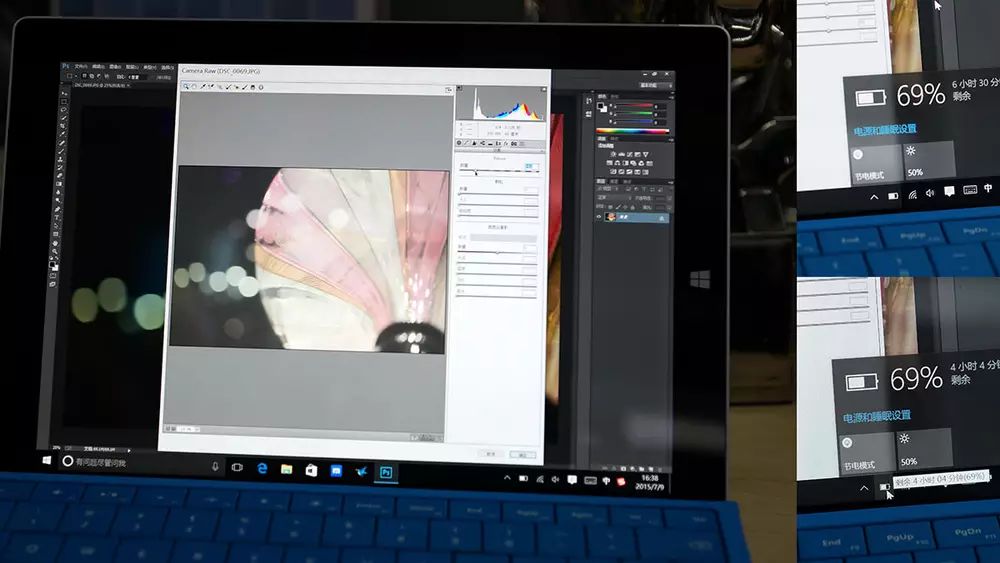Image resolution: width=1000 pixels, height=563 pixels.
Task: Pick the Camera Raw Zoom tool
Action: pyautogui.click(x=187, y=86)
